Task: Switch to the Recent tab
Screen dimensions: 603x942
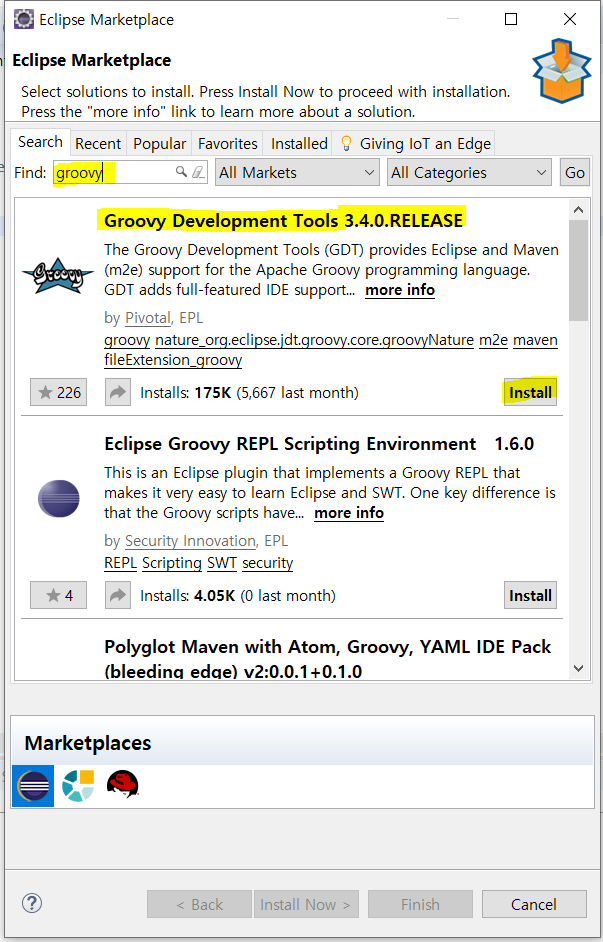Action: (98, 144)
